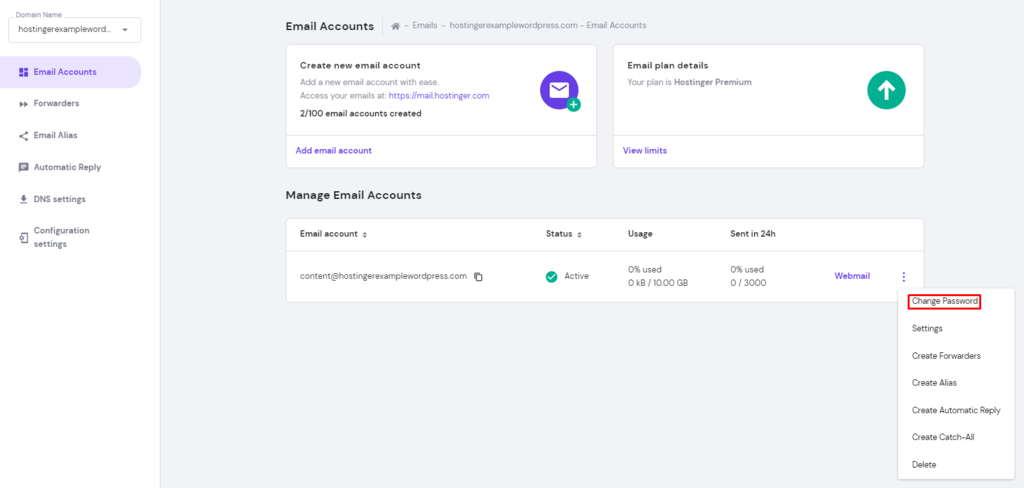This screenshot has width=1024, height=488.
Task: Open Automatic Reply in sidebar
Action: [x=67, y=167]
